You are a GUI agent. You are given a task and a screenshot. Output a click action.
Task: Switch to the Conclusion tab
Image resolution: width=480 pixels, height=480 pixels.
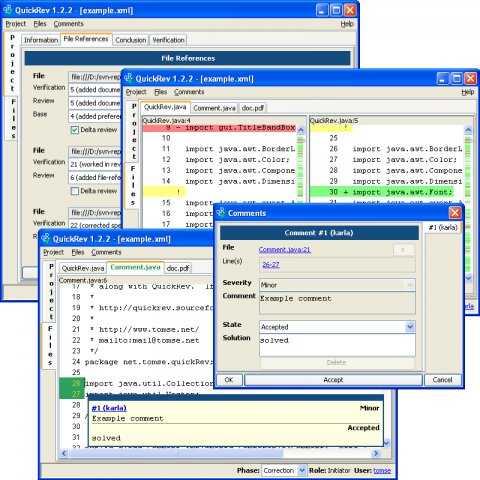coord(131,40)
